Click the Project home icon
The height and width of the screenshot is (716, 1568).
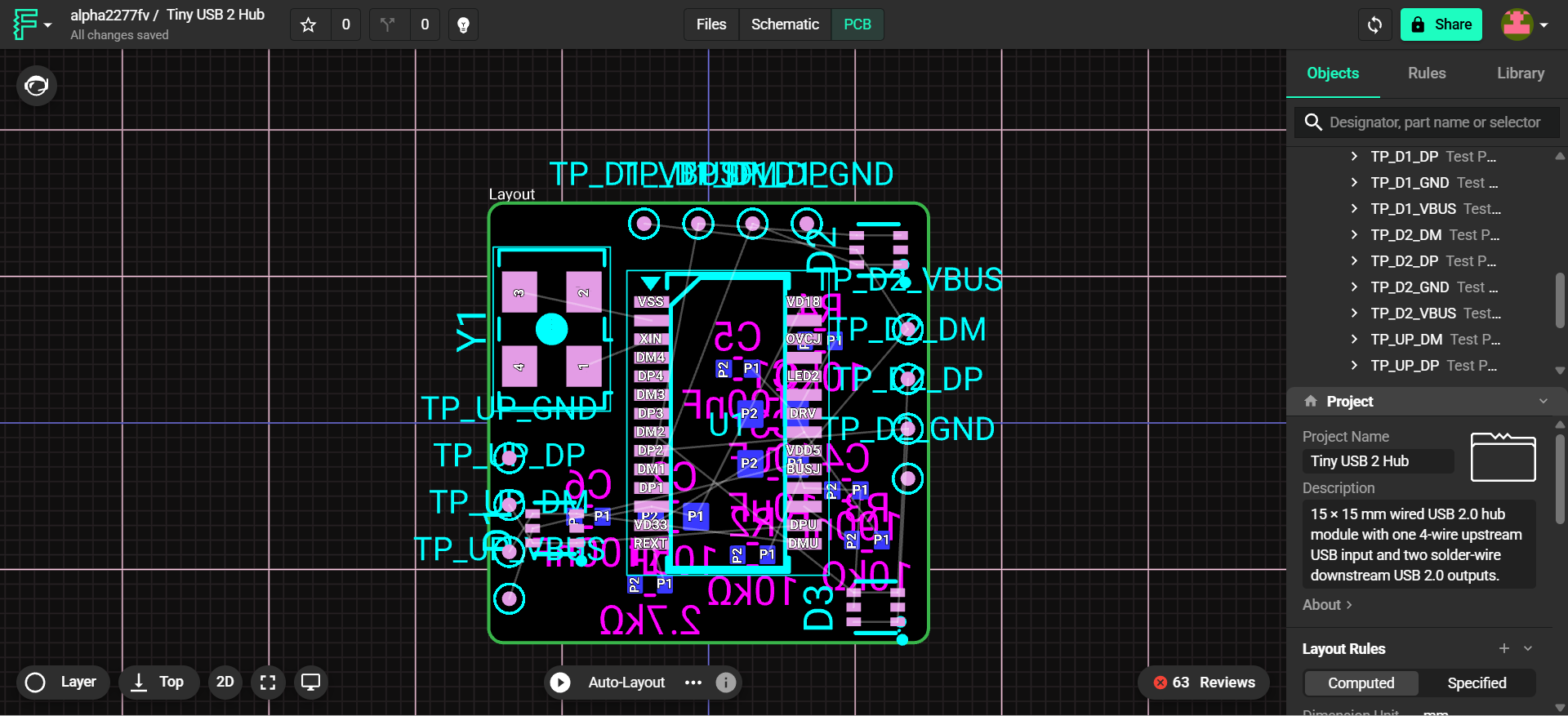pyautogui.click(x=1311, y=401)
